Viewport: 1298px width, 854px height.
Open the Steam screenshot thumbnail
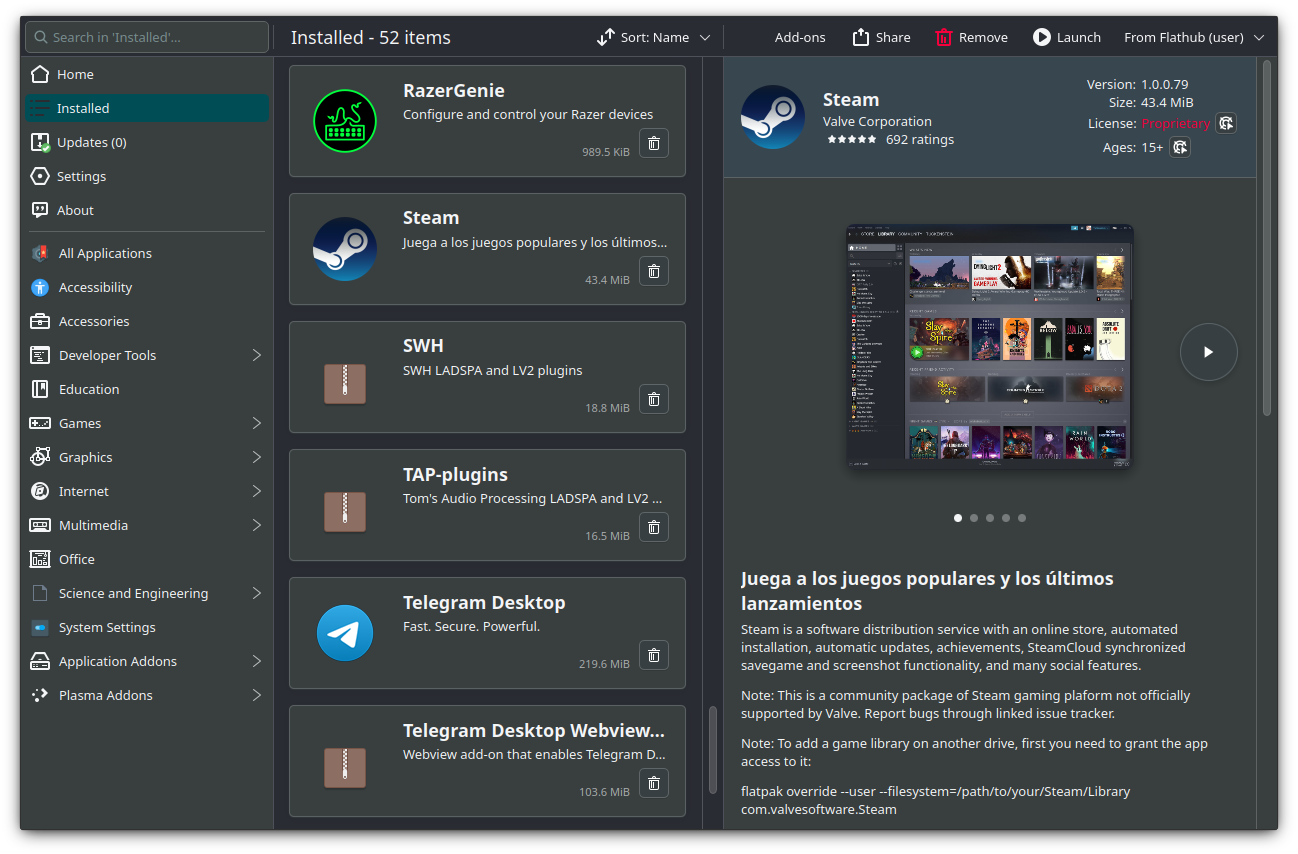click(990, 347)
